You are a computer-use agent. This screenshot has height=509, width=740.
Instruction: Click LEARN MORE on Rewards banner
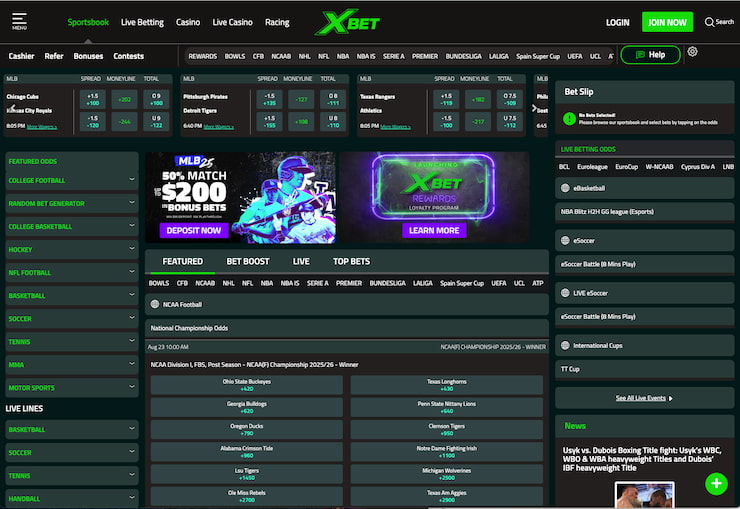434,230
